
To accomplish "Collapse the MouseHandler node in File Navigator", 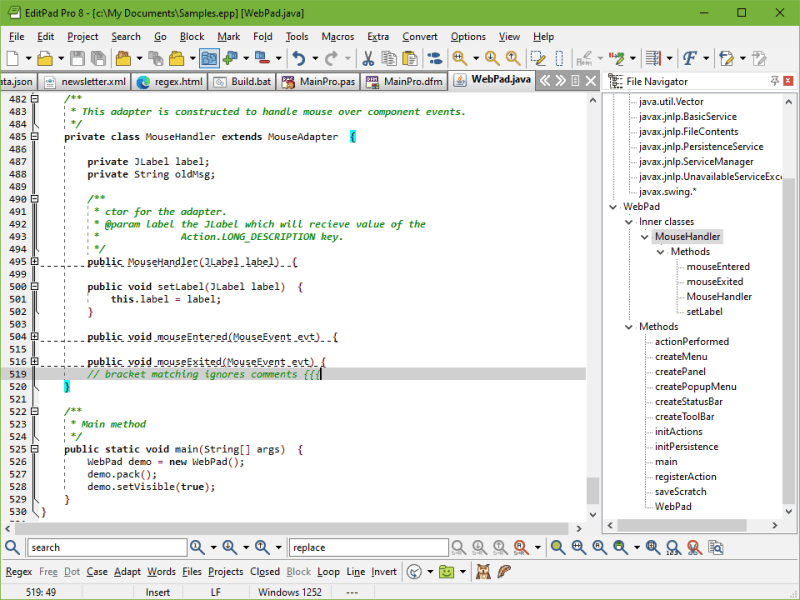I will (x=645, y=237).
